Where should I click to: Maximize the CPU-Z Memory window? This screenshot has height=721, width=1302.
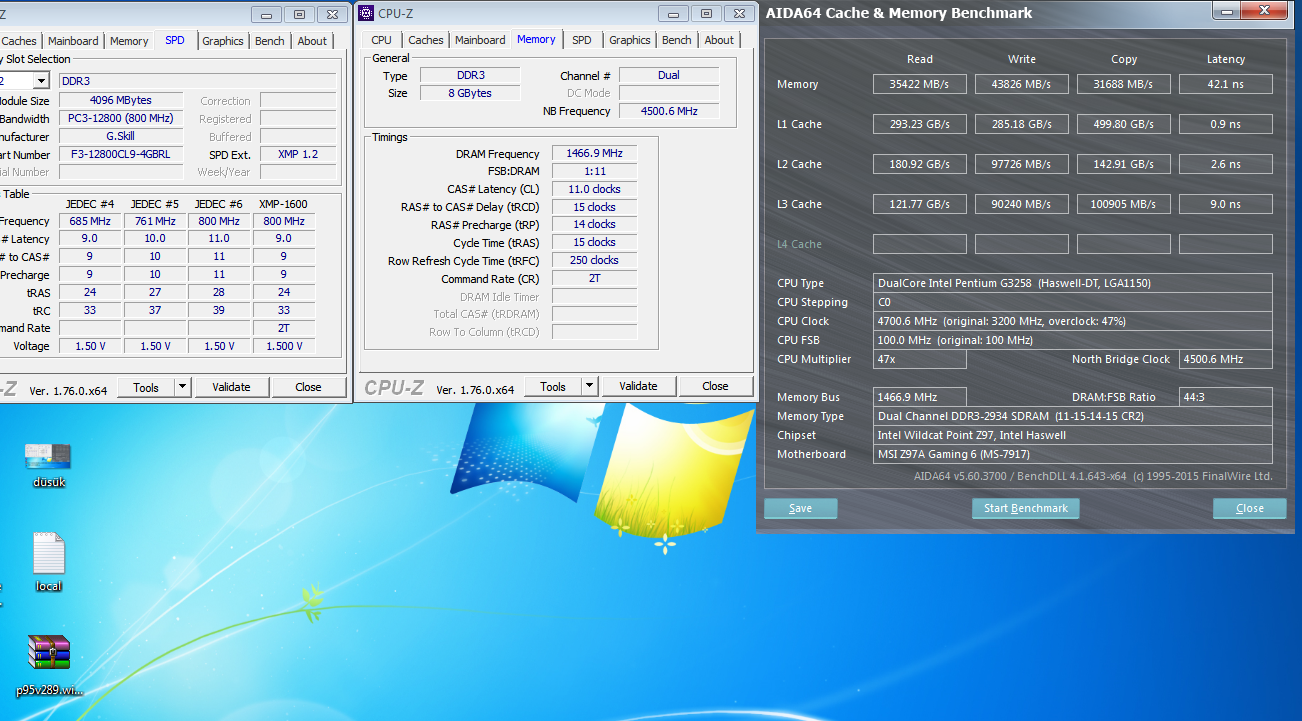coord(706,14)
